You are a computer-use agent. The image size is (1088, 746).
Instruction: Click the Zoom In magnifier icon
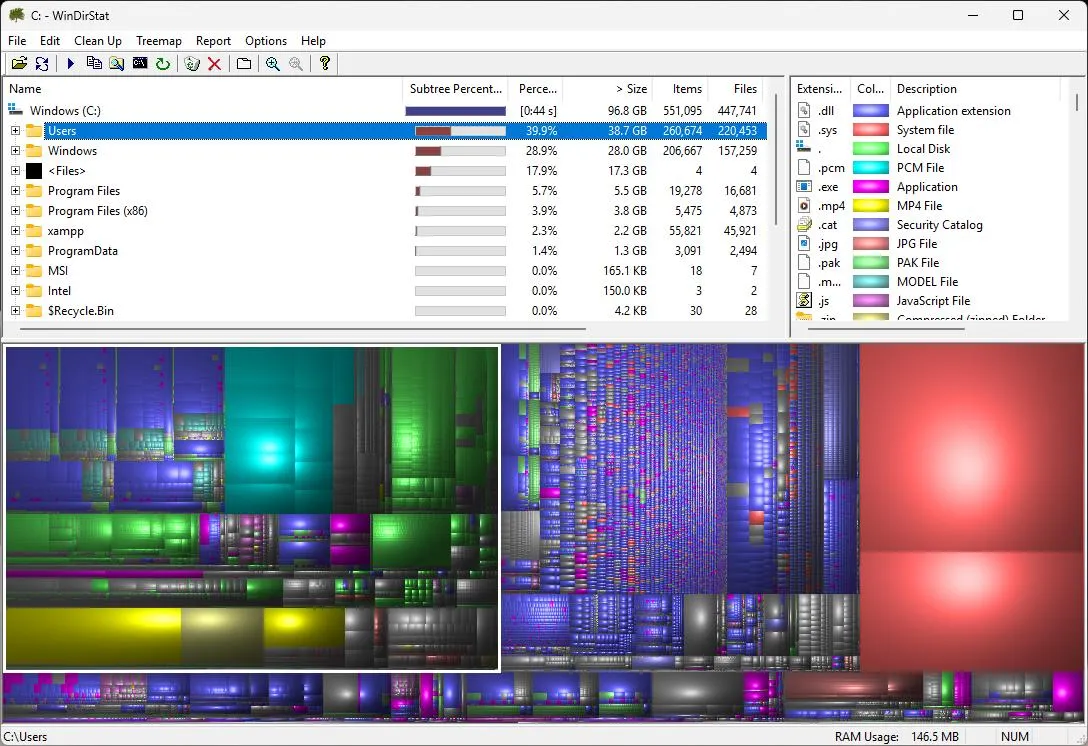click(x=273, y=64)
